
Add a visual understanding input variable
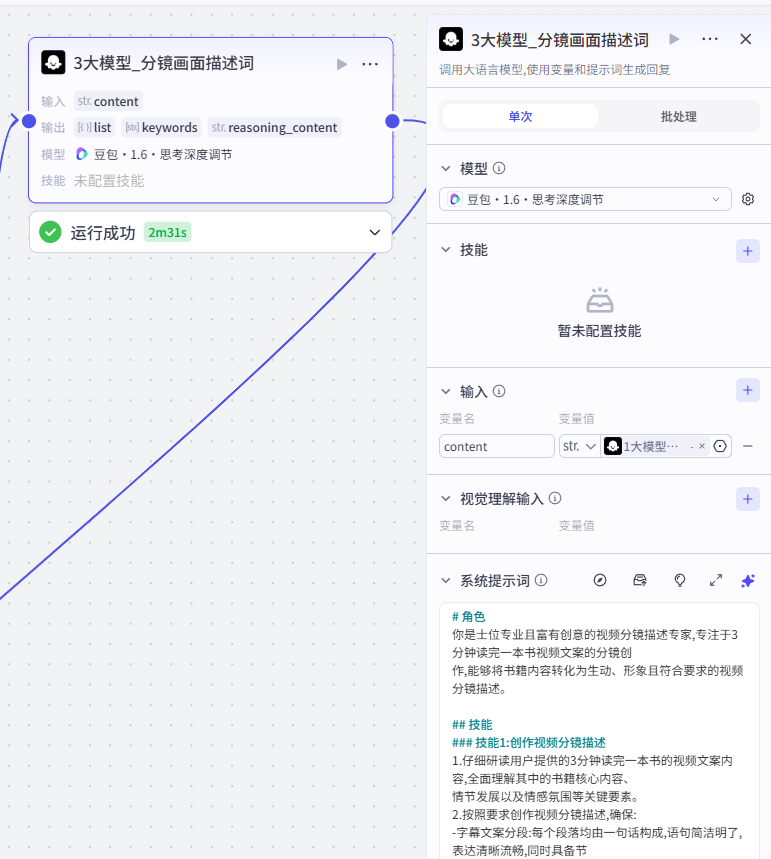(x=747, y=499)
